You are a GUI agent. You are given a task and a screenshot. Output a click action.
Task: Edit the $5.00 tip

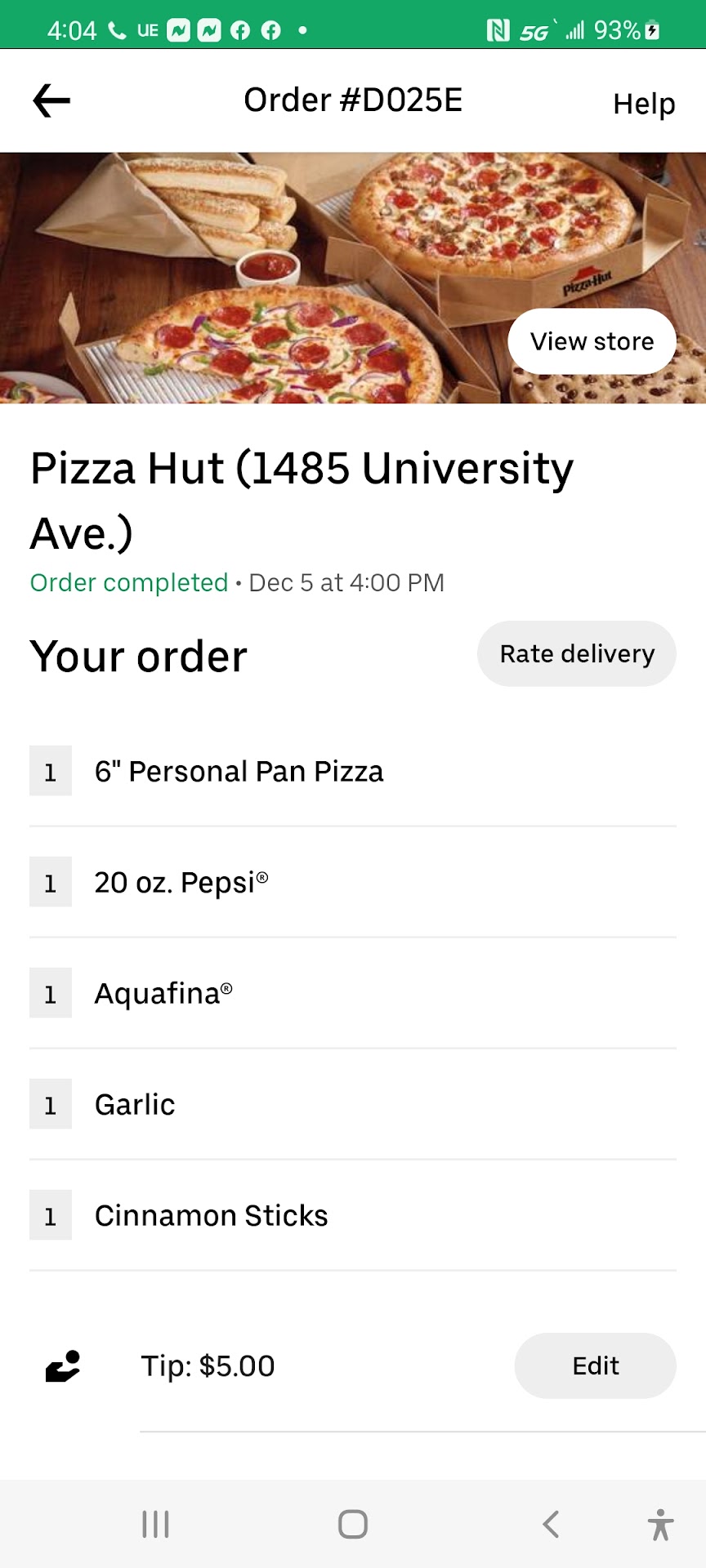coord(595,1365)
